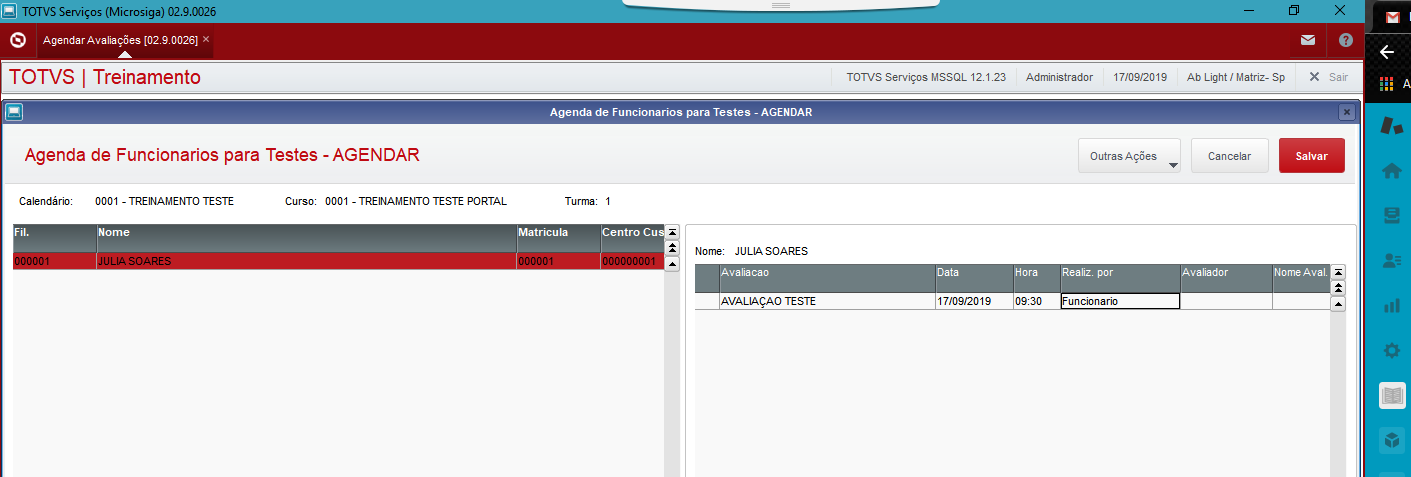
Task: Select the JULIA SOARES employee row
Action: 338,261
